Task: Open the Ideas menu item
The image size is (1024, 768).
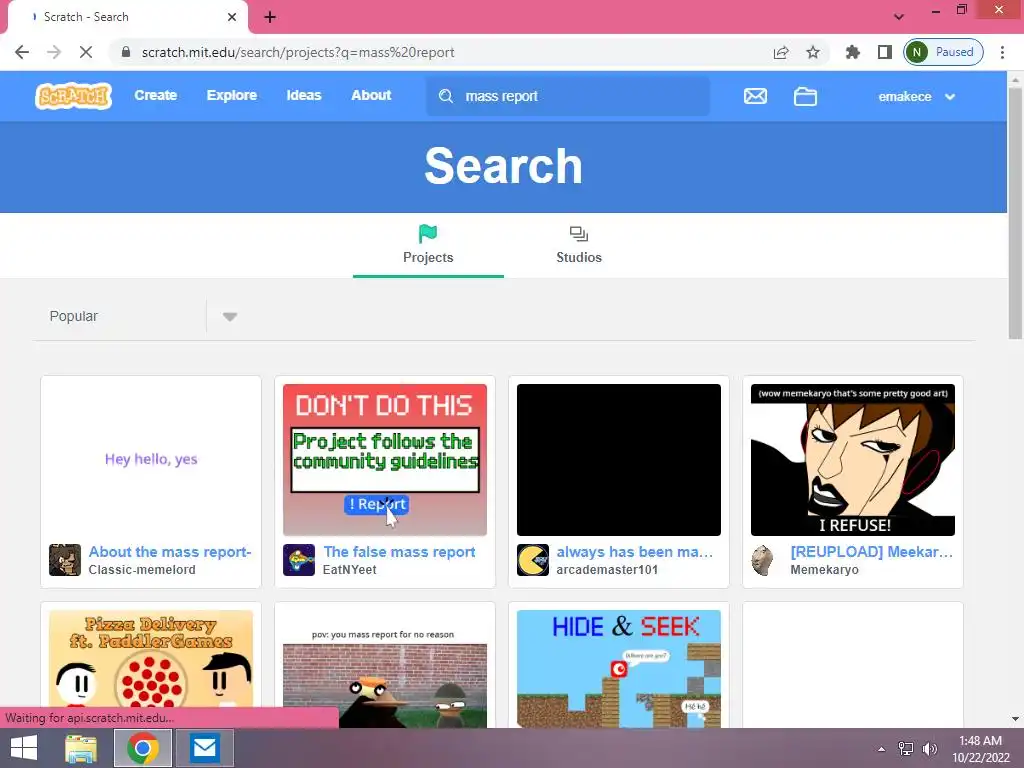Action: (x=304, y=95)
